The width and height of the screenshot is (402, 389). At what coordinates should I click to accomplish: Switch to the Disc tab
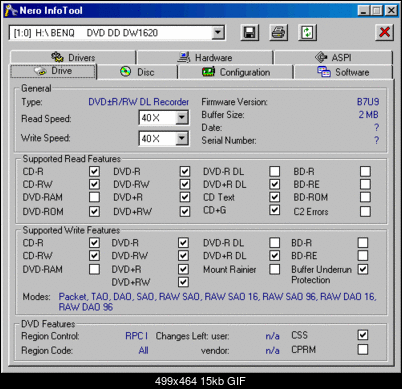(x=137, y=72)
